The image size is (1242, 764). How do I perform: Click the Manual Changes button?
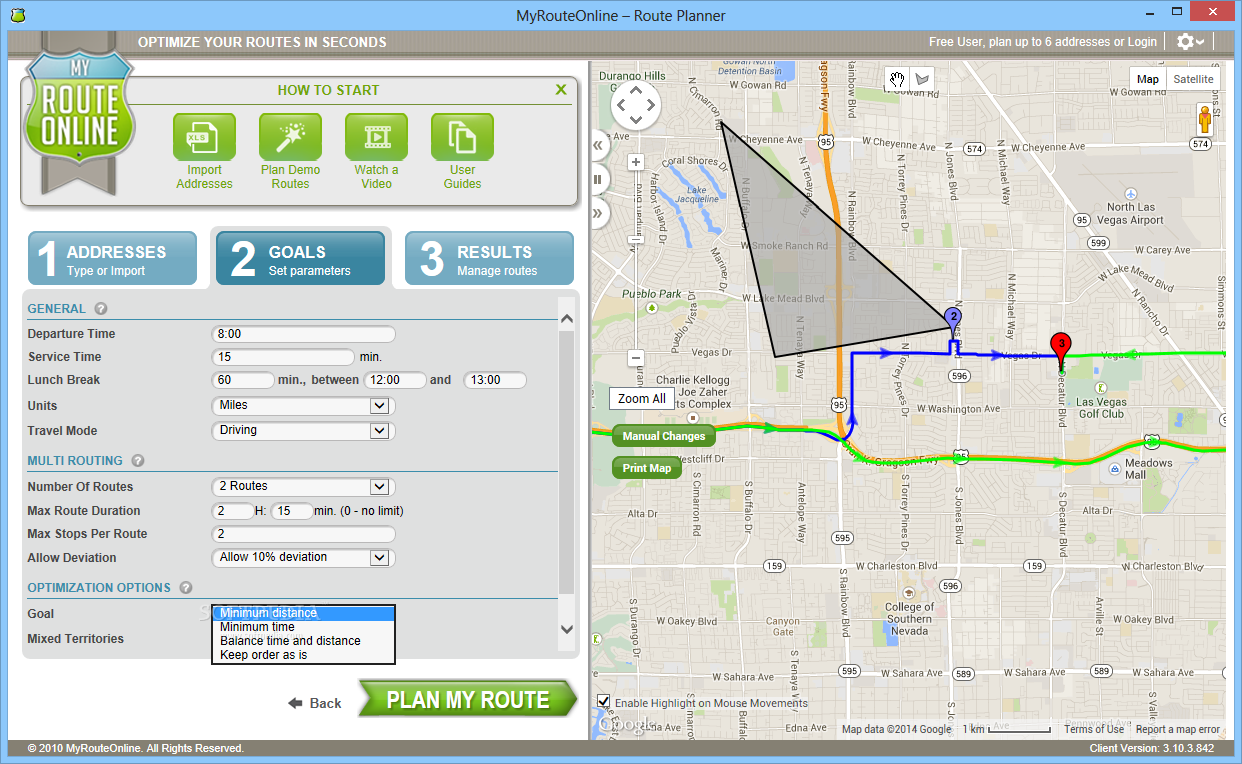(x=664, y=436)
